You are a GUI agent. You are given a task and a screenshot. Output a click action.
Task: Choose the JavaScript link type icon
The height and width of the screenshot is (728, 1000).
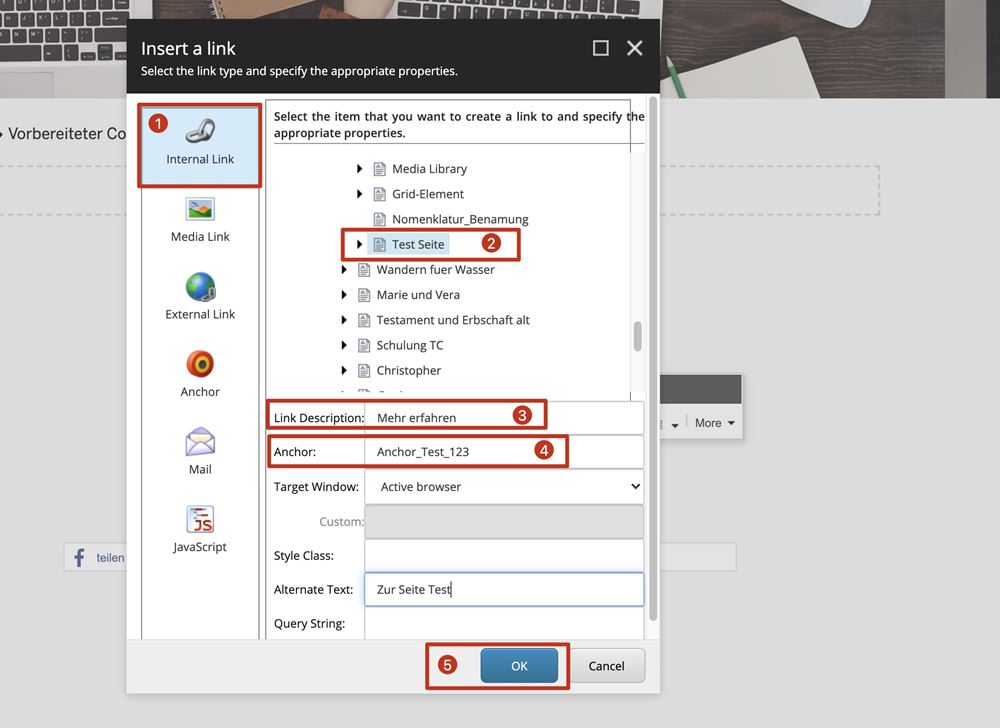coord(200,520)
